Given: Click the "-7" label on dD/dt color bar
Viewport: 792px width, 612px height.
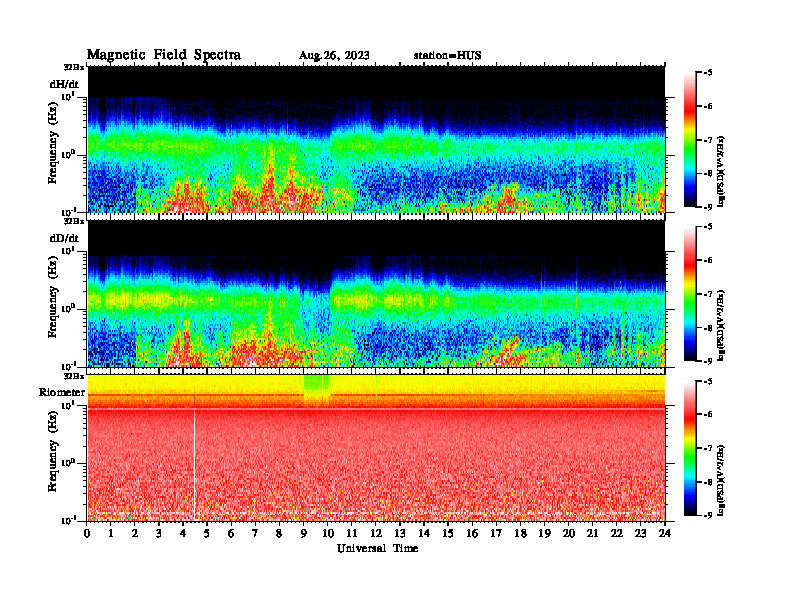Looking at the screenshot, I should [708, 294].
